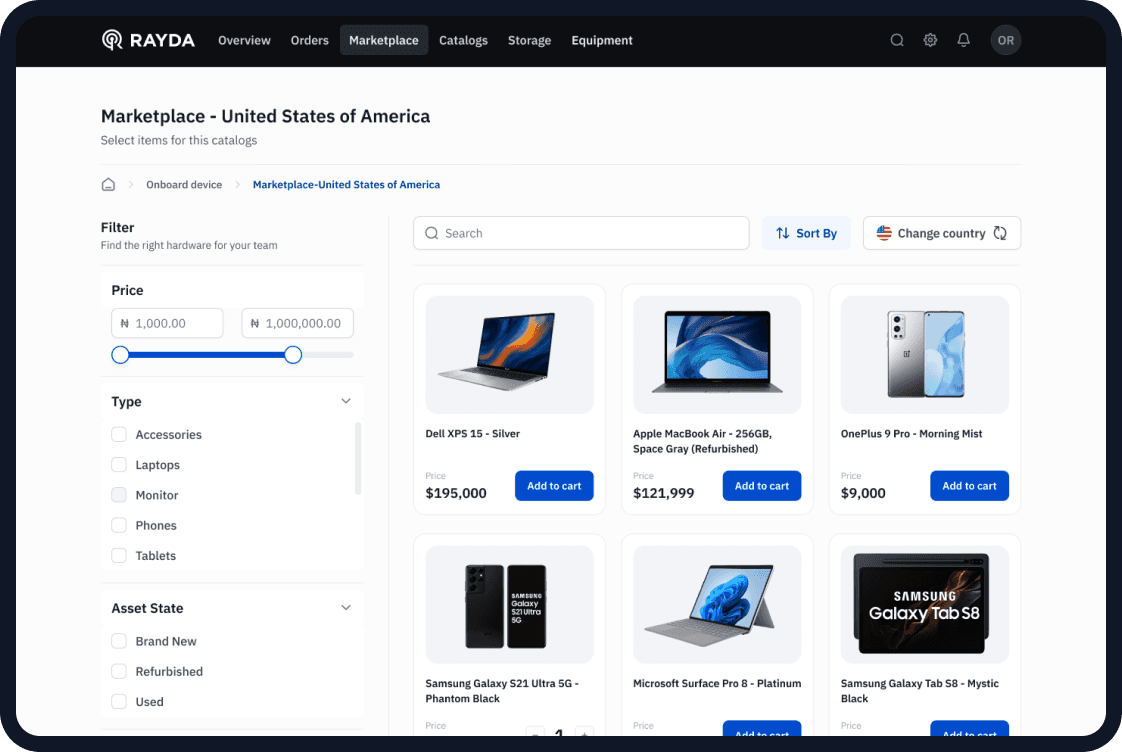Check the Brand New asset state

click(119, 641)
